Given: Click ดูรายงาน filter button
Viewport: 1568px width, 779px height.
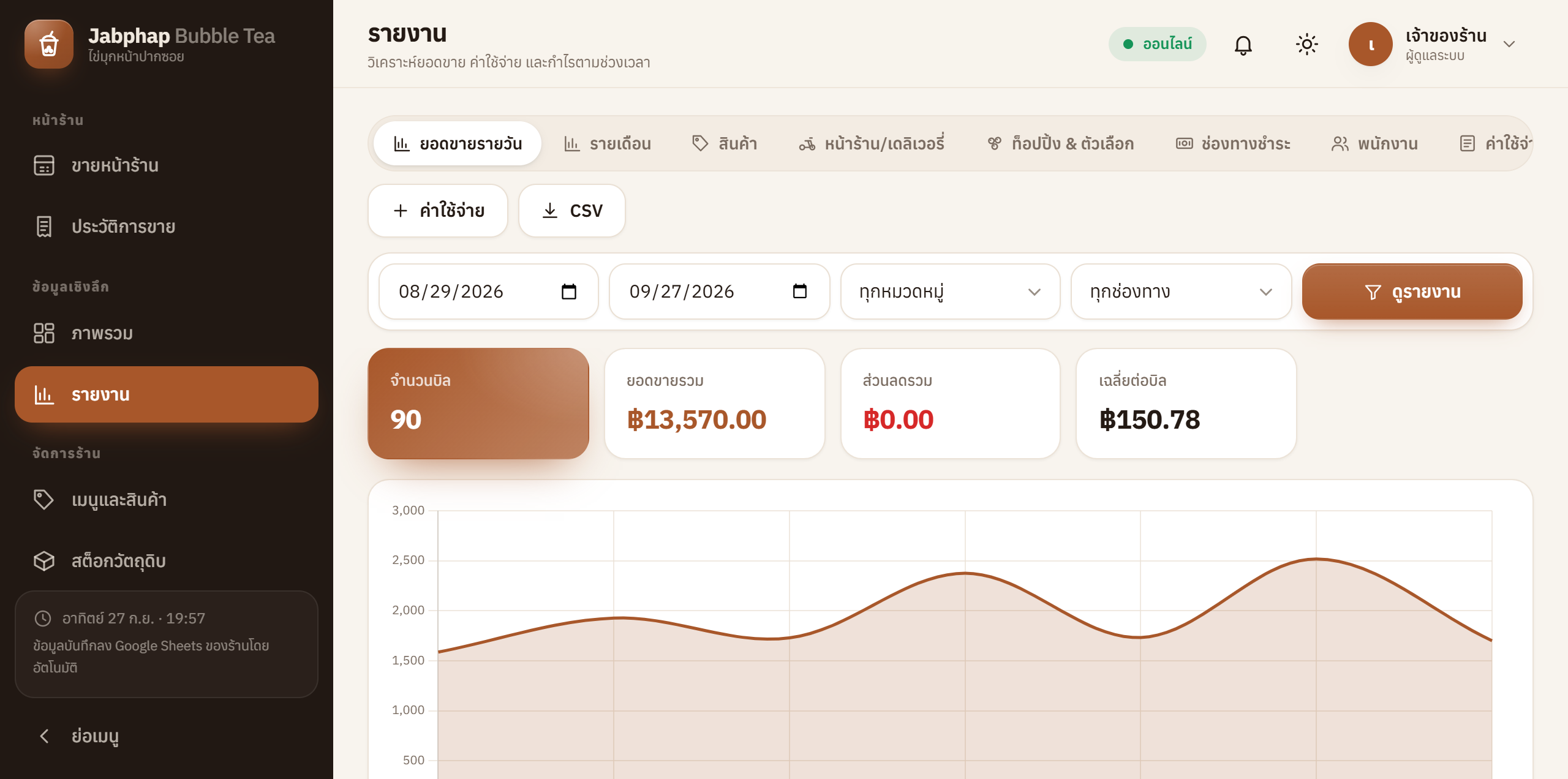Looking at the screenshot, I should click(x=1412, y=292).
